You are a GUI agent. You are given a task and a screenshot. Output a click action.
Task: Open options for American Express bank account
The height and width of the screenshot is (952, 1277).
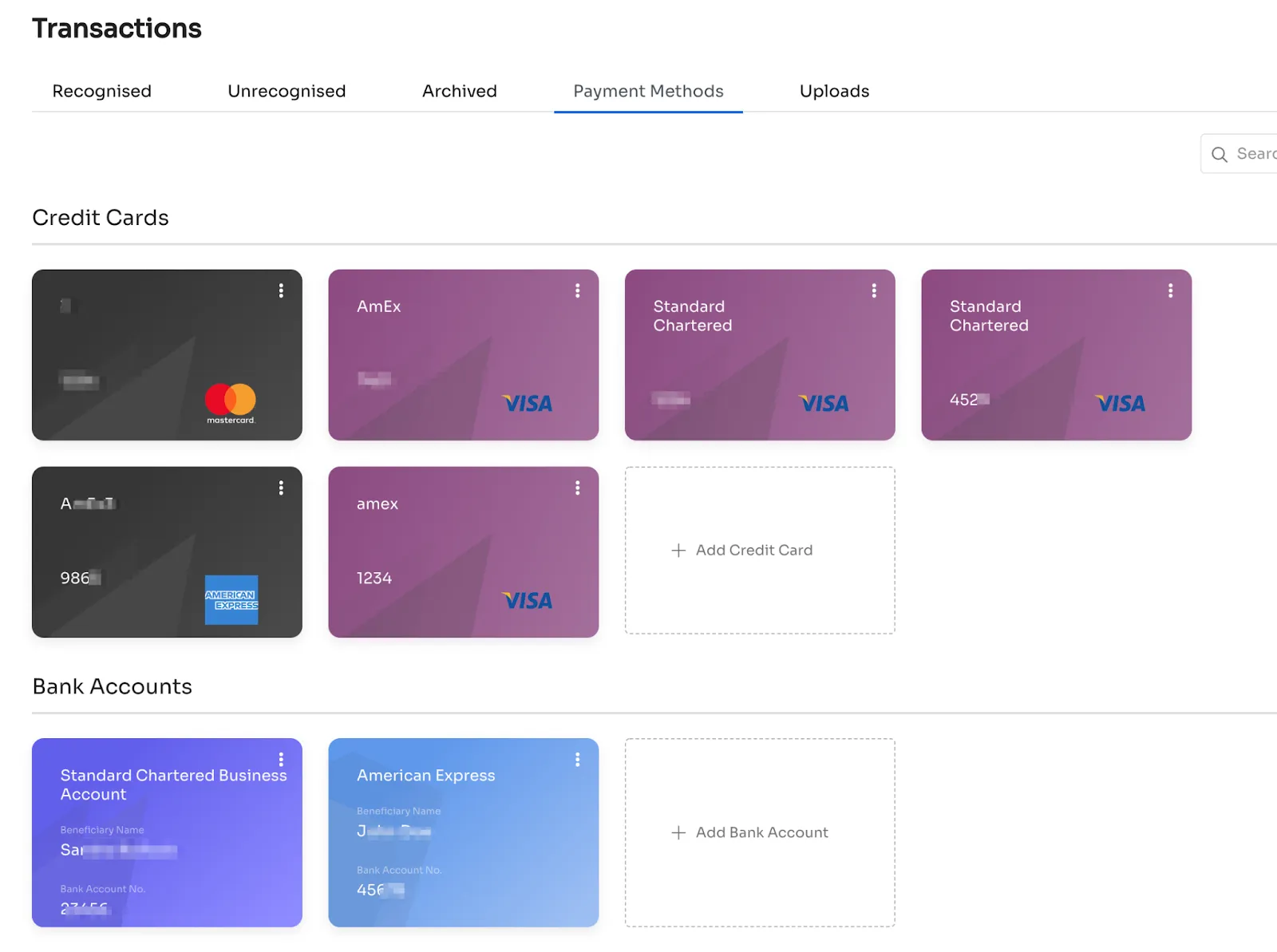pos(578,759)
